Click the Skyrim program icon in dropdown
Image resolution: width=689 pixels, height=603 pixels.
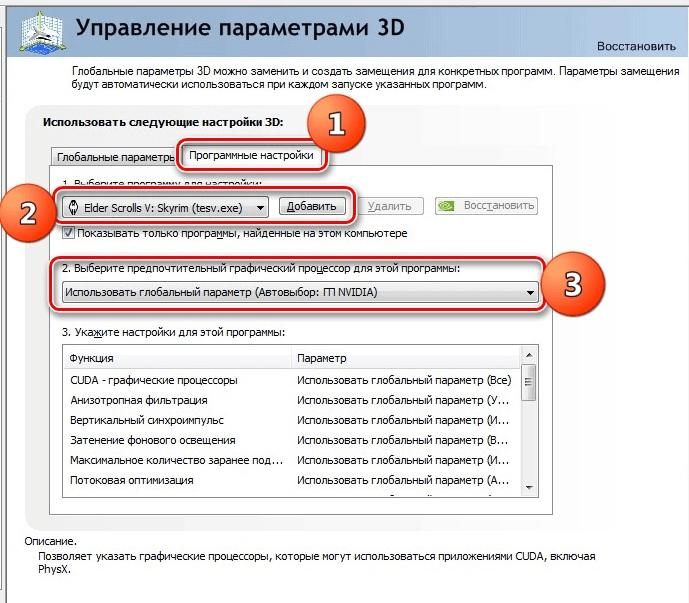click(73, 207)
